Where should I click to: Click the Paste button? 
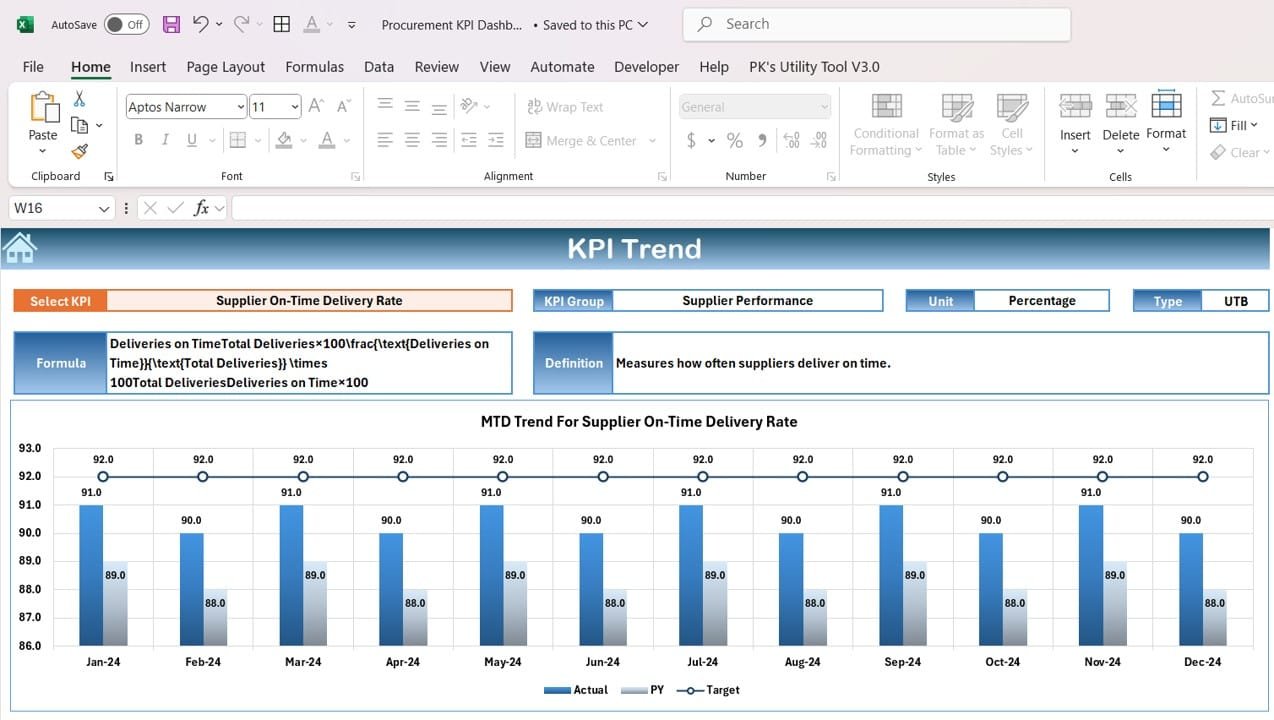click(x=43, y=123)
